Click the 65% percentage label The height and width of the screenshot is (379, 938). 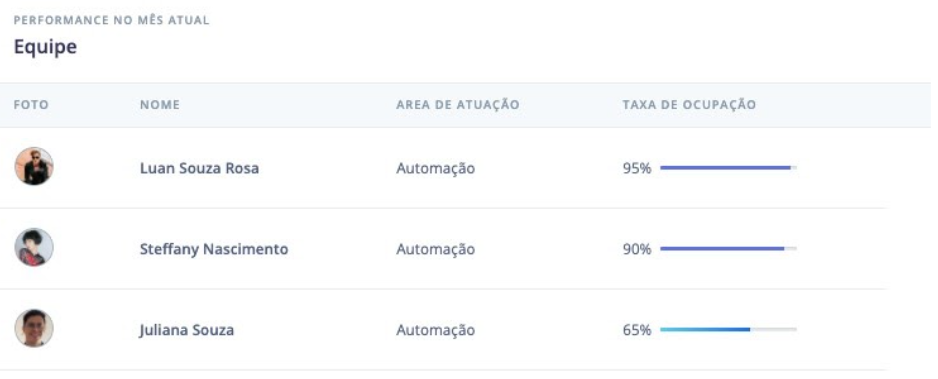click(636, 330)
